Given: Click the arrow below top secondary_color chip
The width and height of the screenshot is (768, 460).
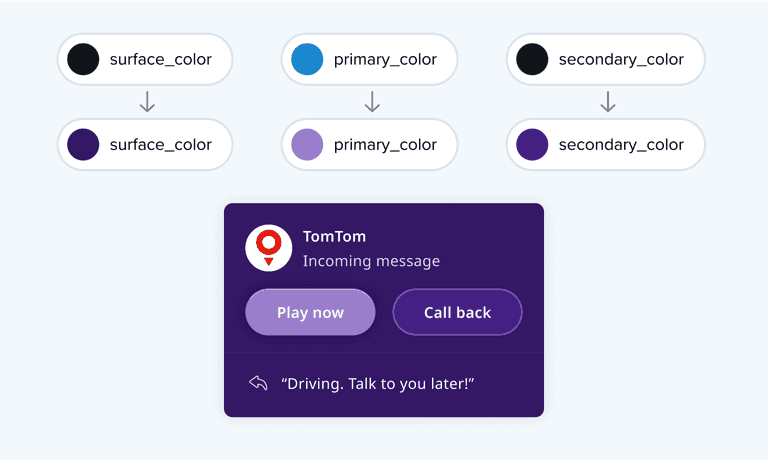Looking at the screenshot, I should [x=607, y=102].
